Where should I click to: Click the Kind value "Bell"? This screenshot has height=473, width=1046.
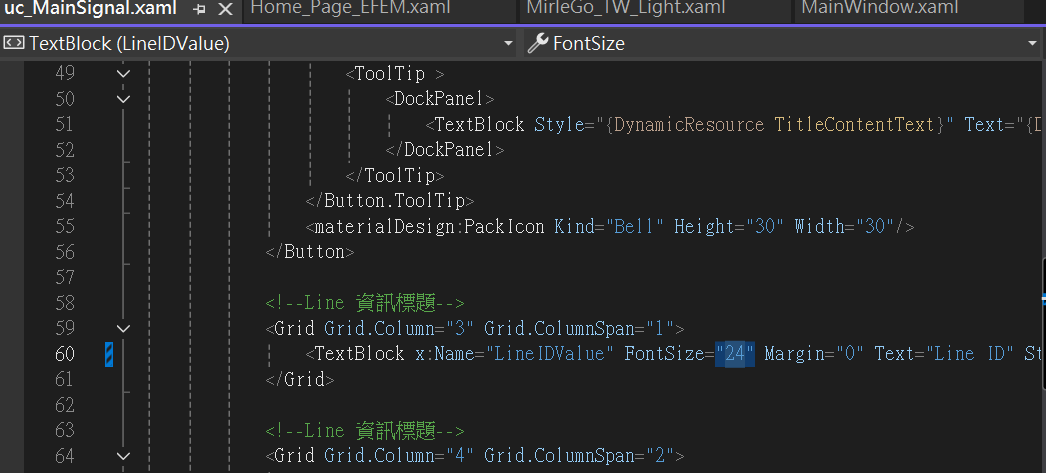(x=634, y=227)
